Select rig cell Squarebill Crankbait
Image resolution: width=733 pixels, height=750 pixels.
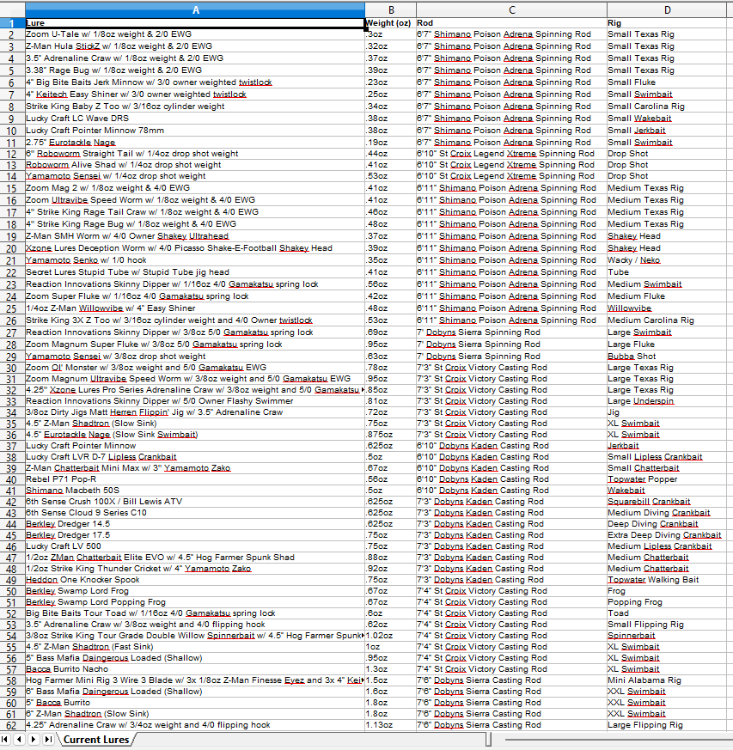pyautogui.click(x=667, y=501)
